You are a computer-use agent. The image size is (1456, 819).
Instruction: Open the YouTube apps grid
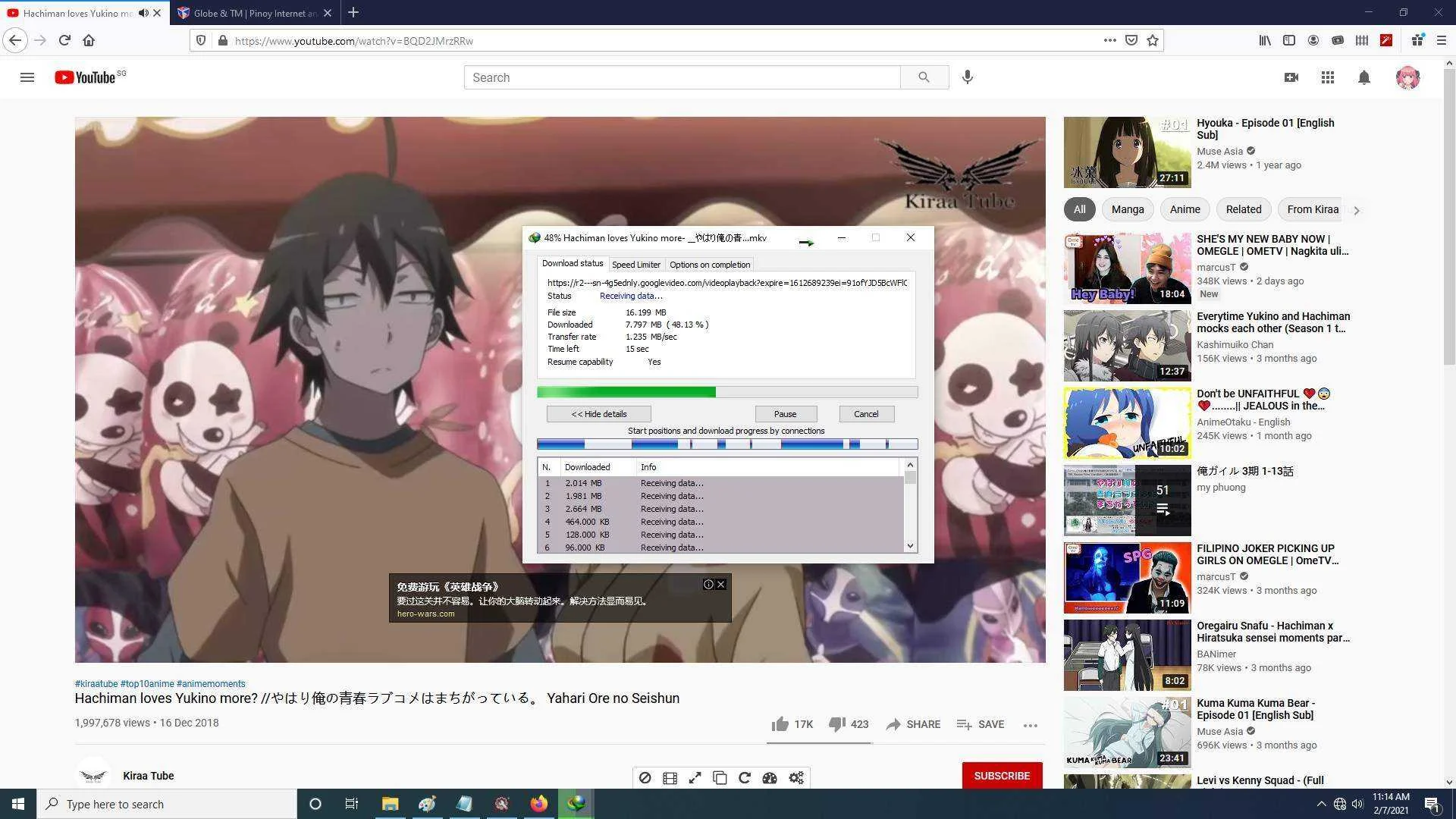click(x=1327, y=77)
